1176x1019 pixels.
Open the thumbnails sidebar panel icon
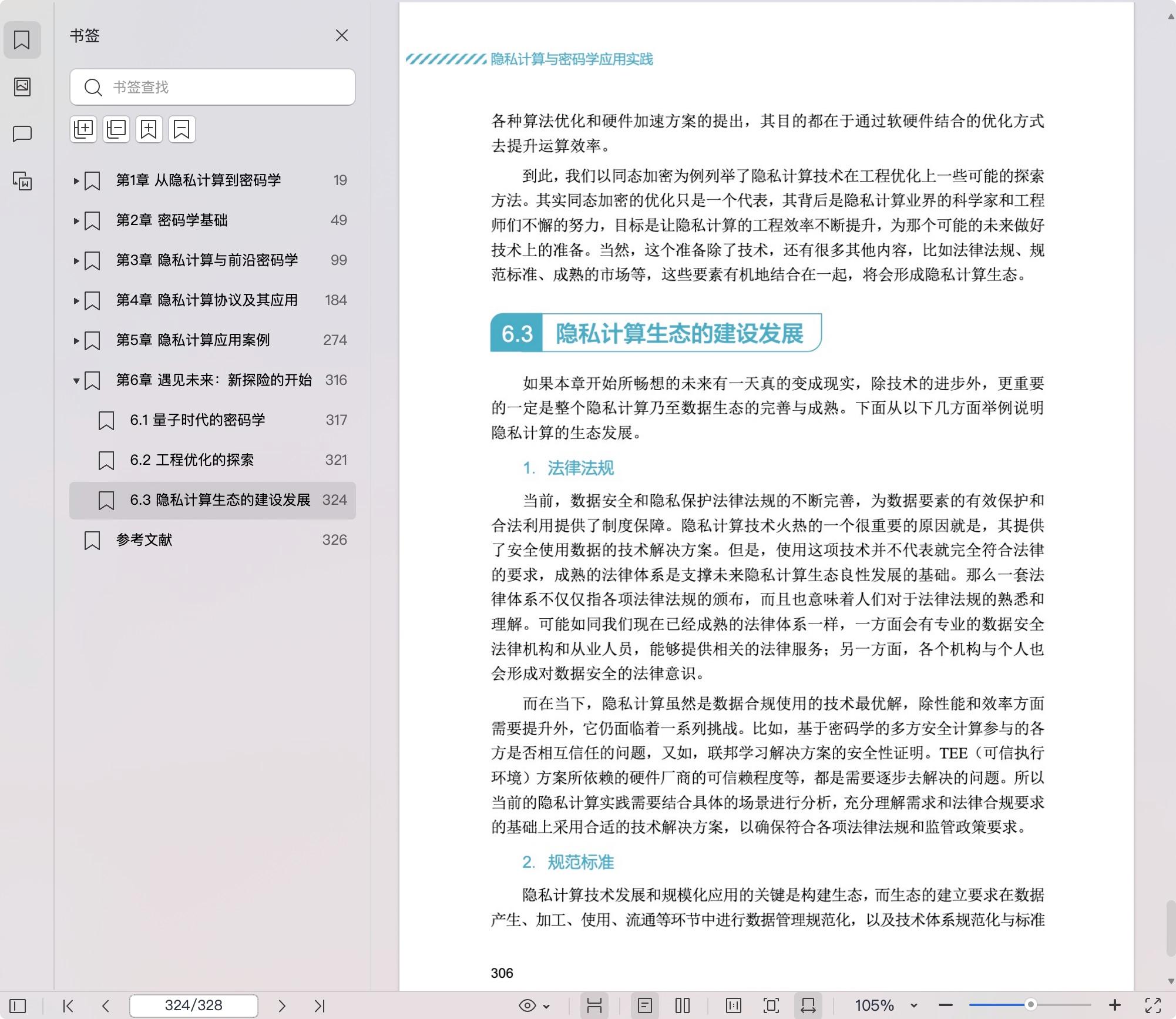tap(22, 87)
